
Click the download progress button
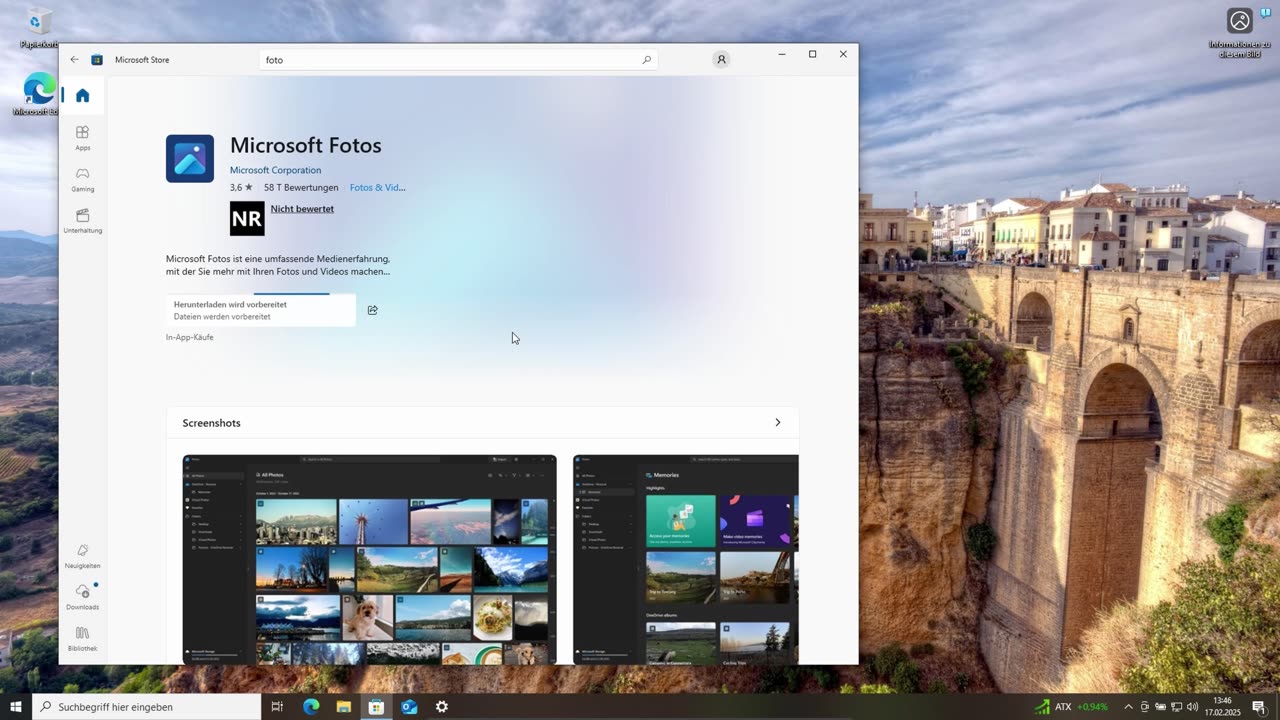tap(261, 310)
